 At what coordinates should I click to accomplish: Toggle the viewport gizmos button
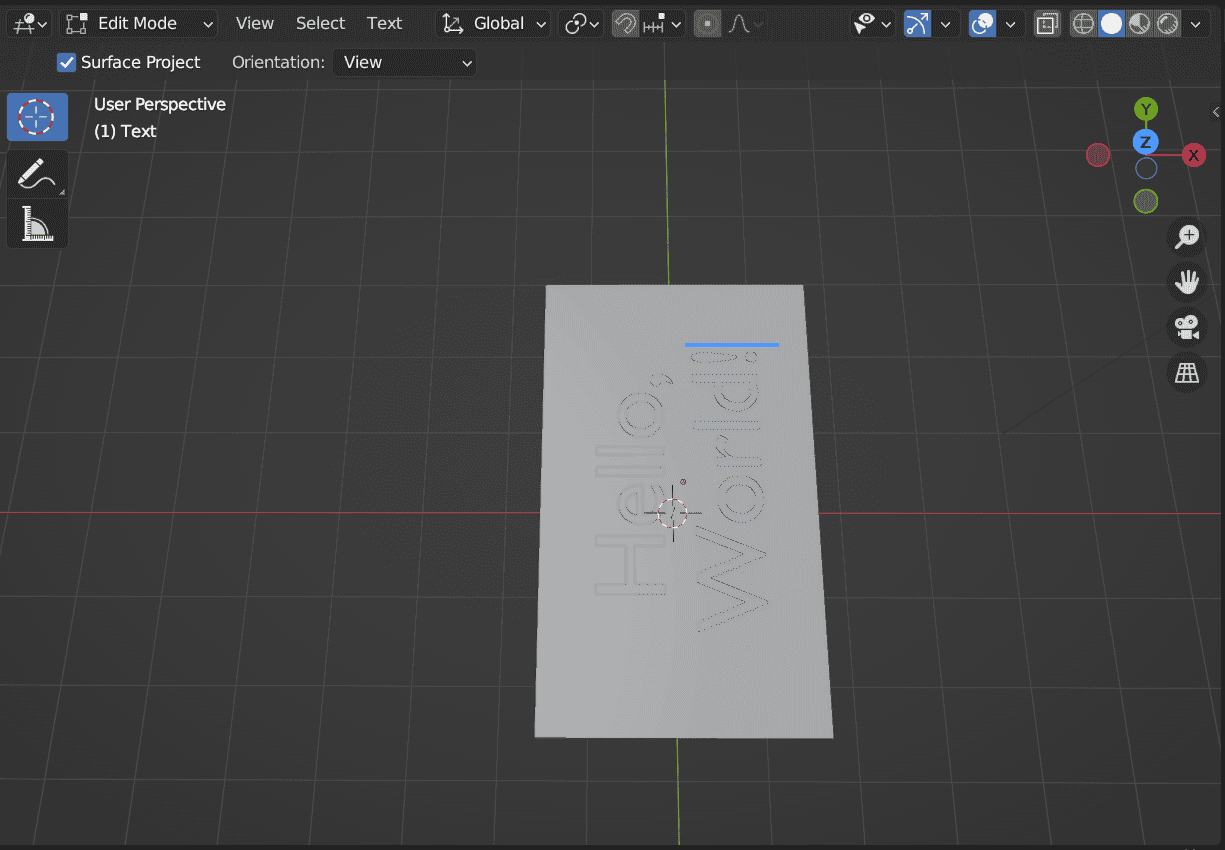pos(917,23)
